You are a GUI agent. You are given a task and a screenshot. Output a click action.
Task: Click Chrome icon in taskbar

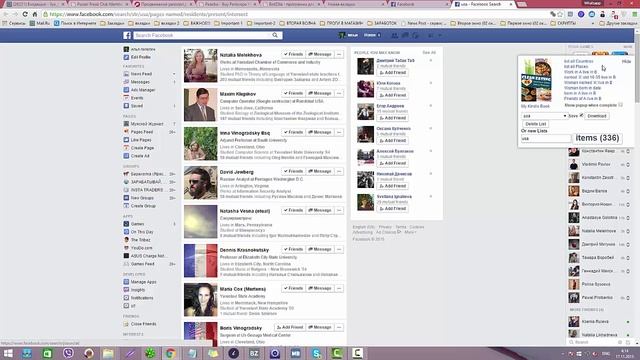tap(170, 353)
